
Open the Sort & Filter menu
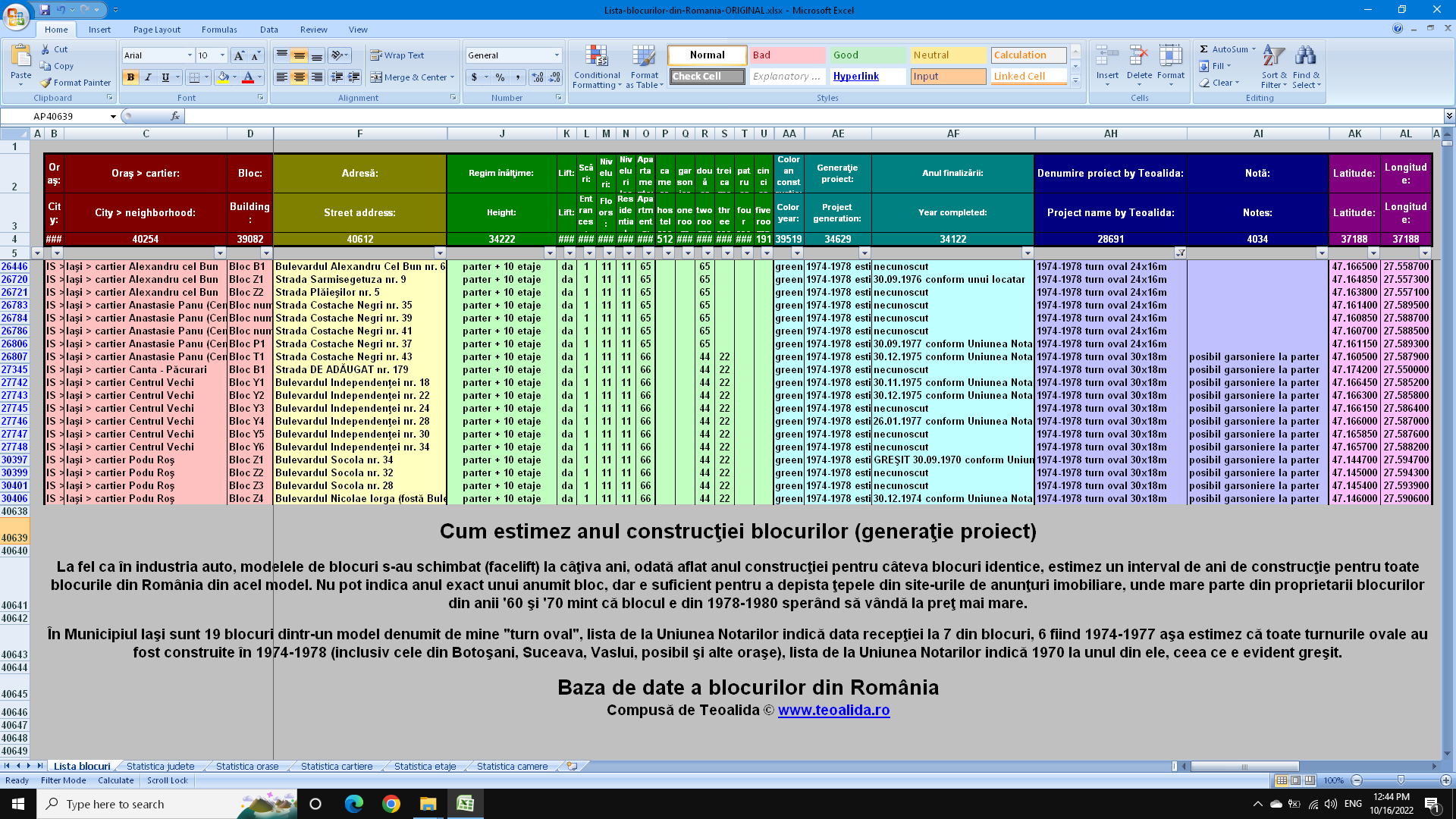pyautogui.click(x=1274, y=66)
